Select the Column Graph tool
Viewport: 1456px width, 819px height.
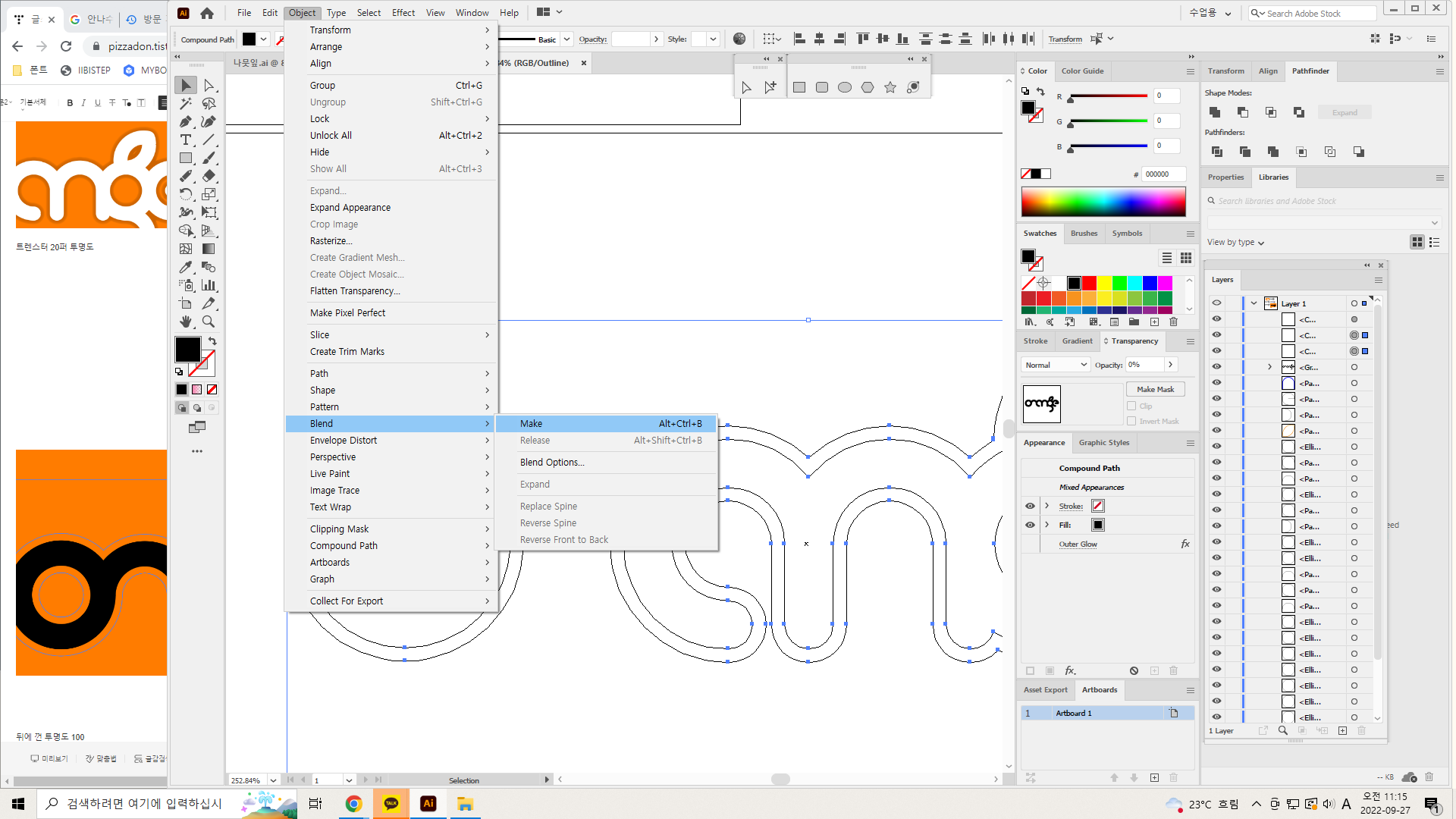tap(209, 286)
